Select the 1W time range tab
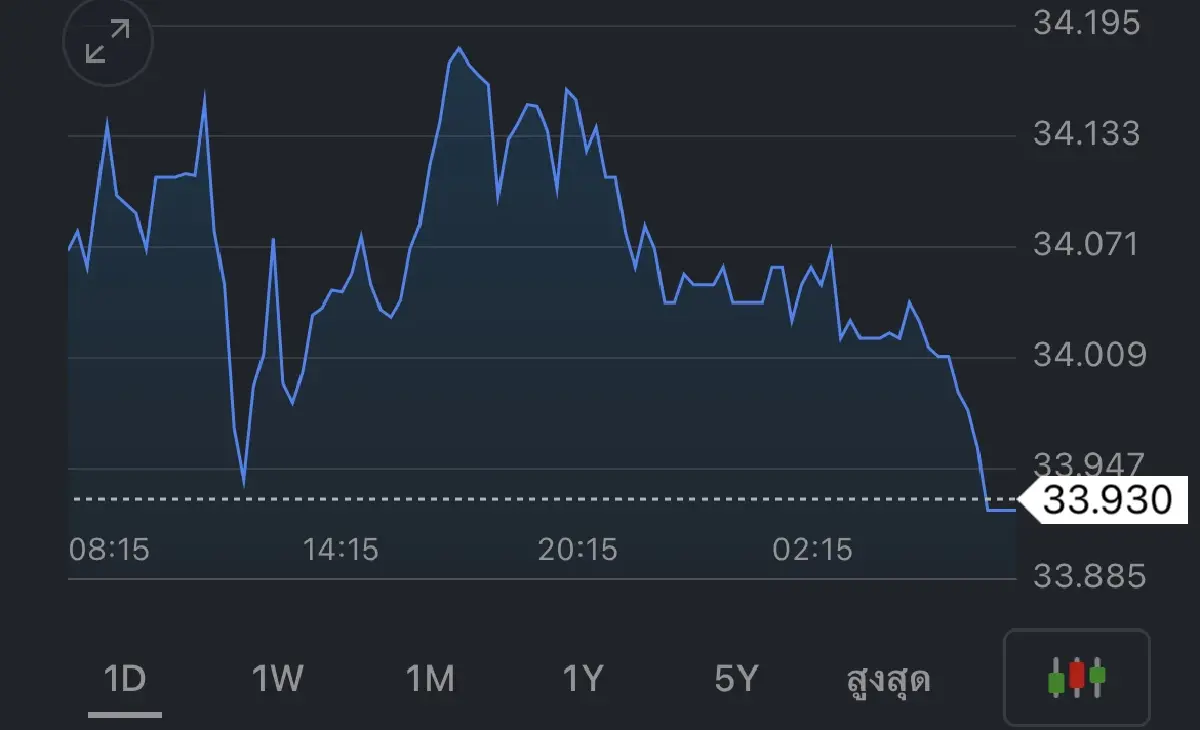Image resolution: width=1200 pixels, height=730 pixels. pos(277,680)
